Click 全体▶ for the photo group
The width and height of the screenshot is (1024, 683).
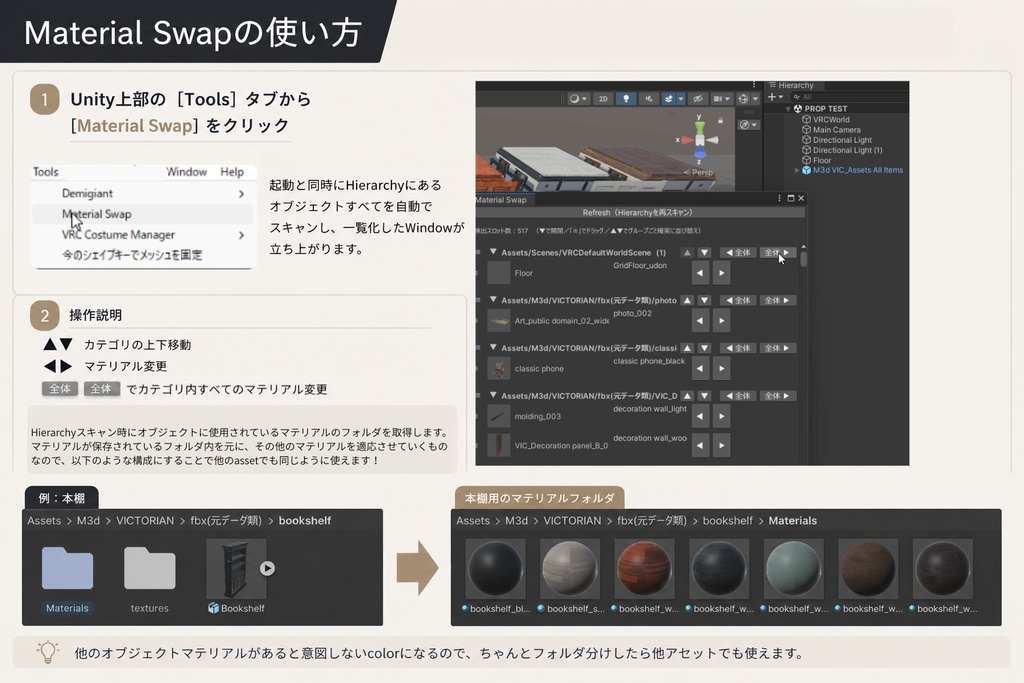coord(777,300)
